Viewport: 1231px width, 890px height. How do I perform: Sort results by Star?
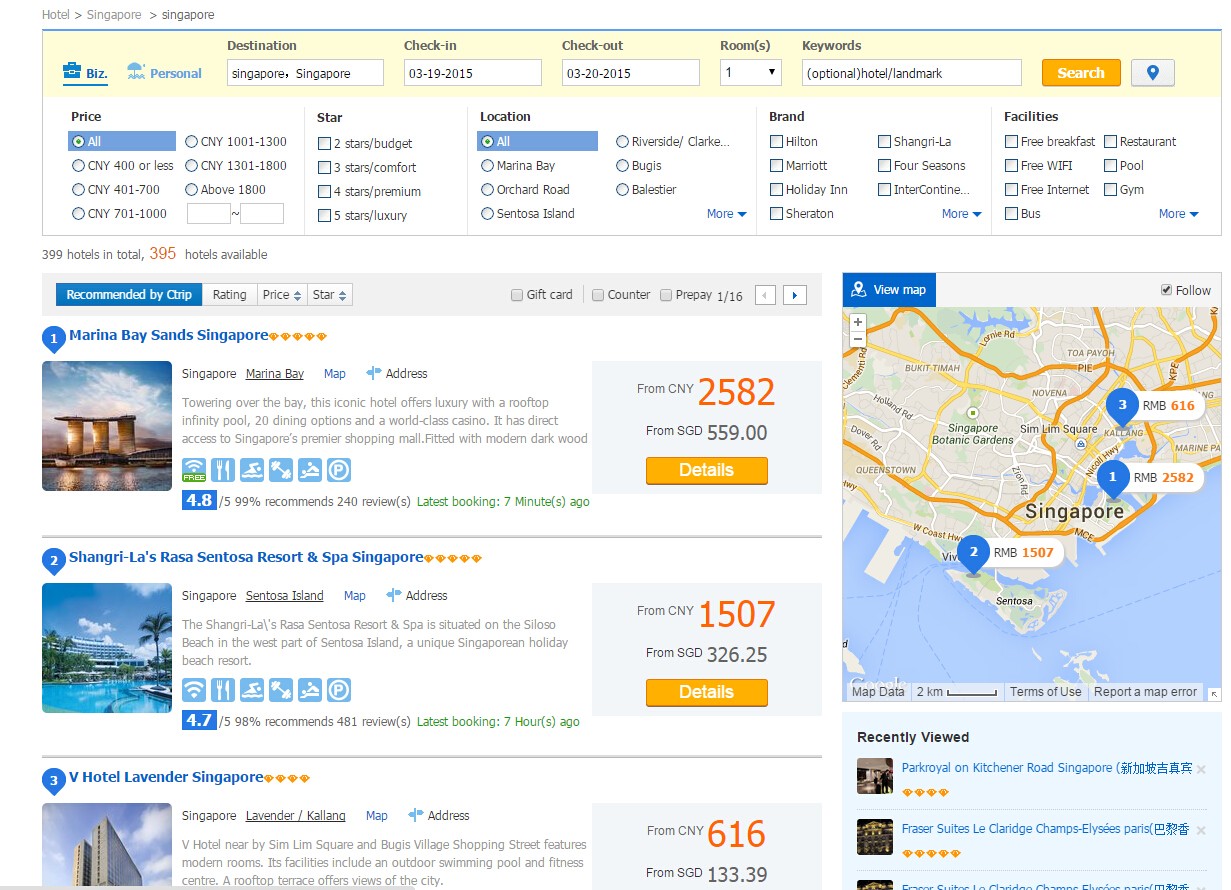(x=329, y=295)
